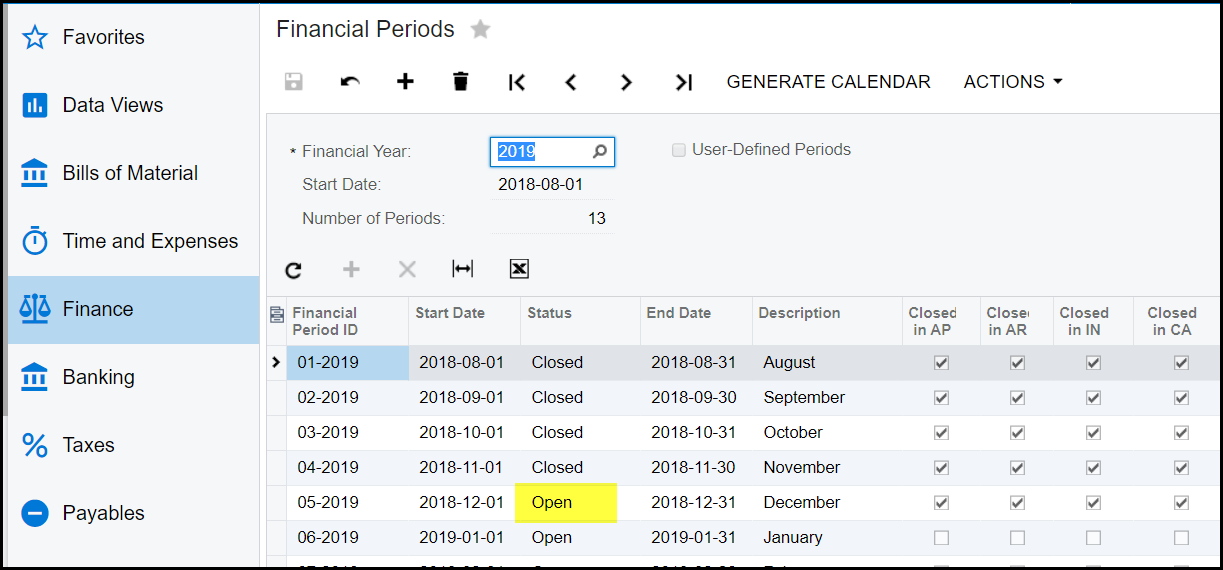The image size is (1223, 570).
Task: Expand row 01-2019 using the arrow indicator
Action: point(276,362)
